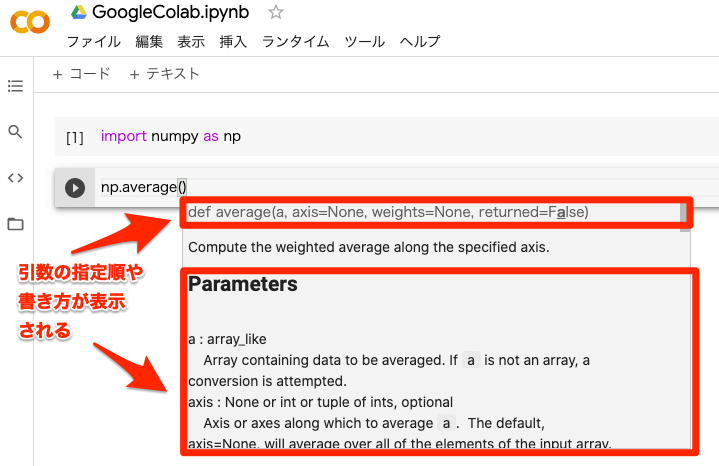Open the 編集 menu
The height and width of the screenshot is (466, 719).
[x=149, y=42]
